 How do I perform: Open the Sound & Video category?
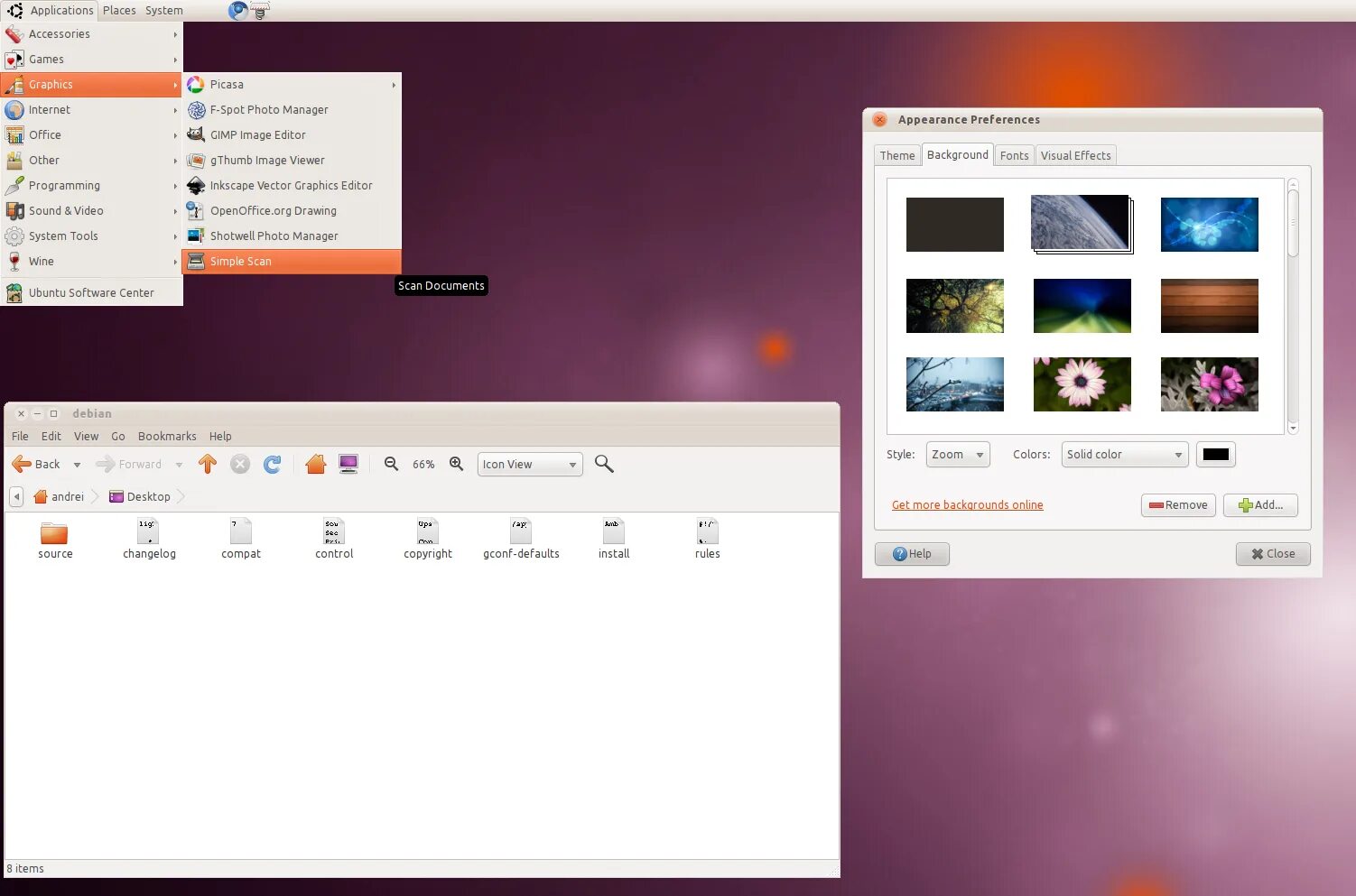(91, 211)
